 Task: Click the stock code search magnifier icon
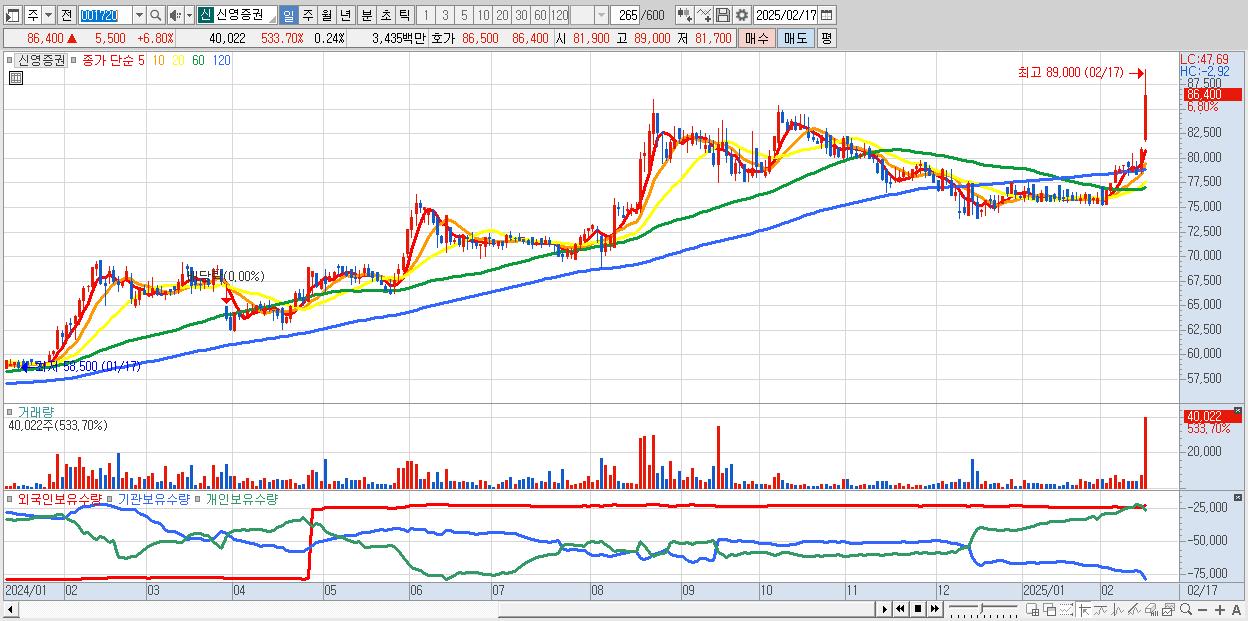click(x=156, y=15)
